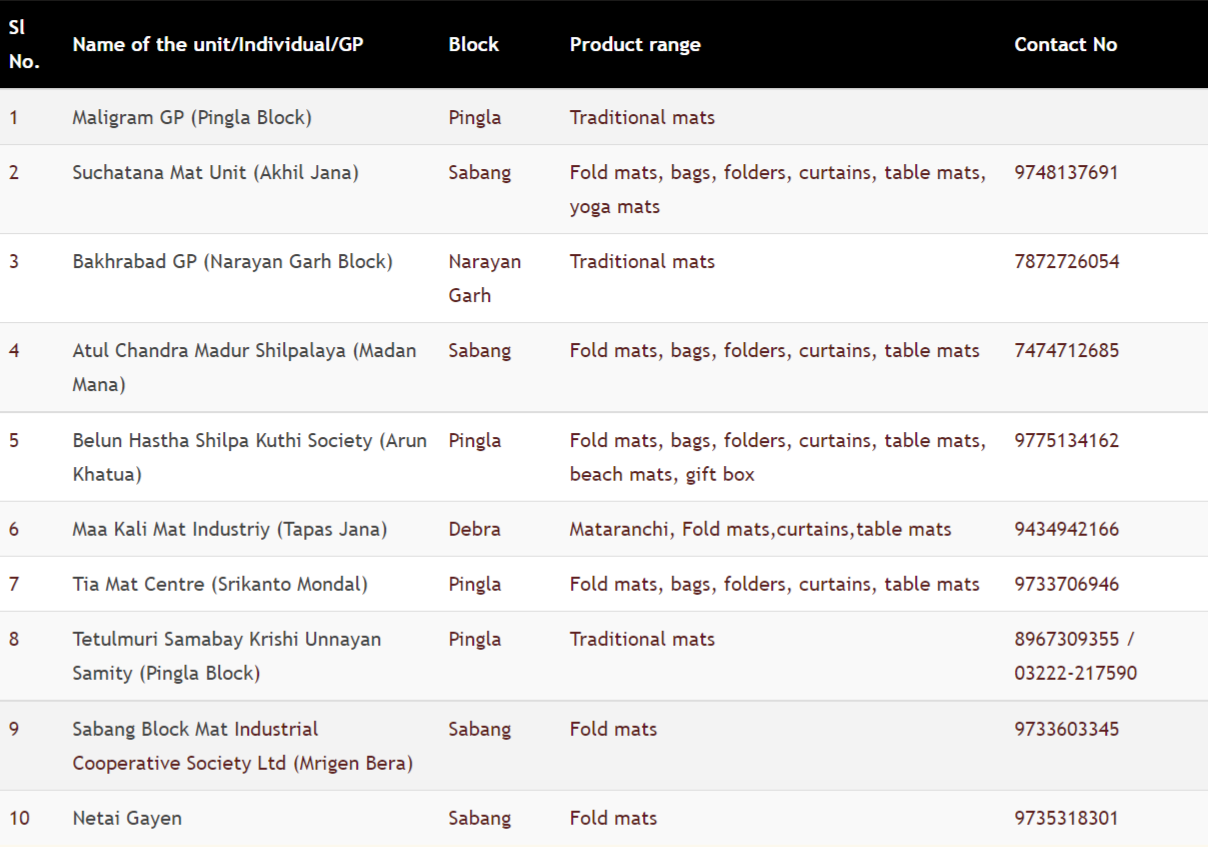The height and width of the screenshot is (847, 1208).
Task: Select product range for Atul Chandra Madur Shilpalaya
Action: click(775, 350)
